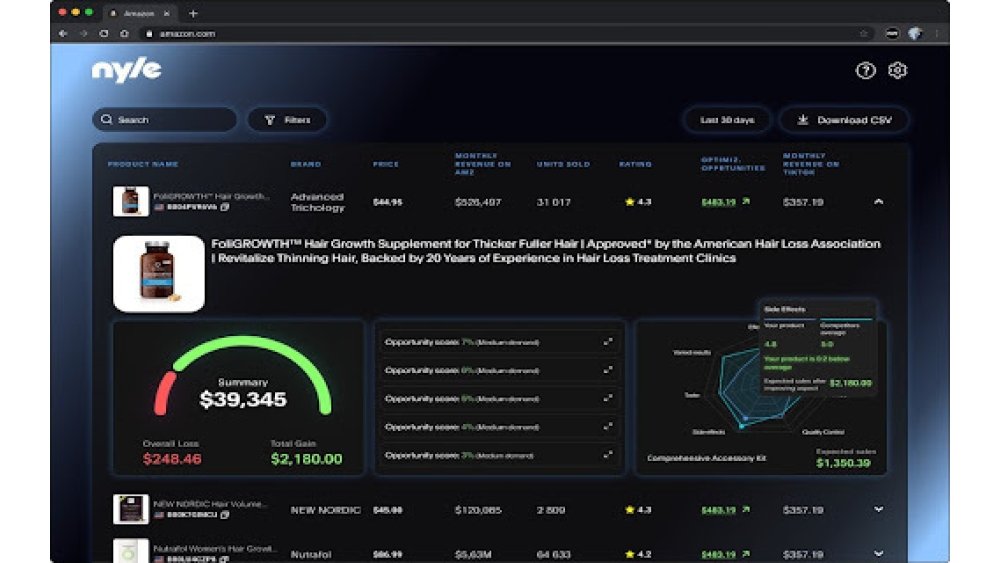
Task: Sort by the Brand column header
Action: (x=305, y=165)
